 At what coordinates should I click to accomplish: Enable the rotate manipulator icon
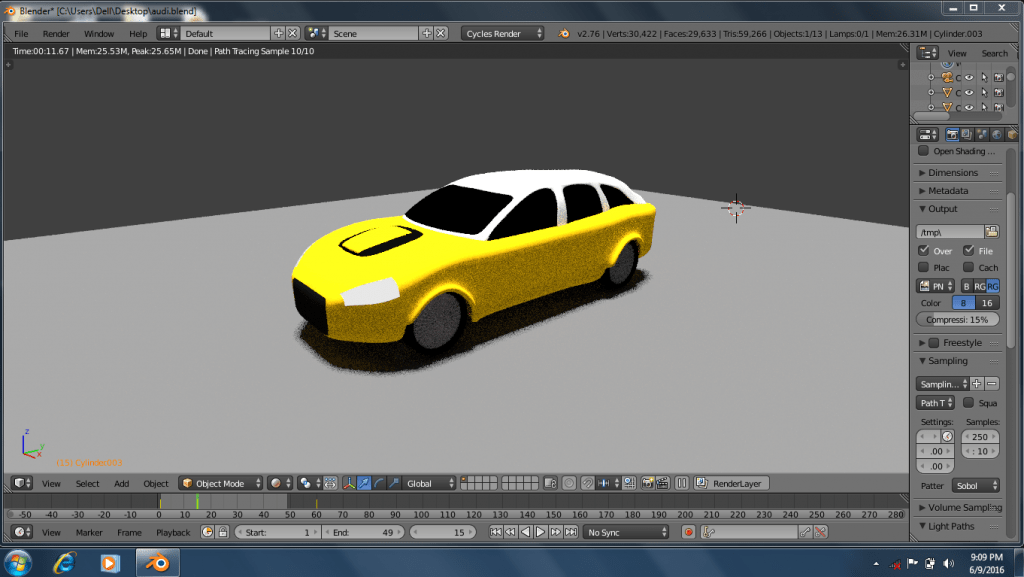(379, 483)
